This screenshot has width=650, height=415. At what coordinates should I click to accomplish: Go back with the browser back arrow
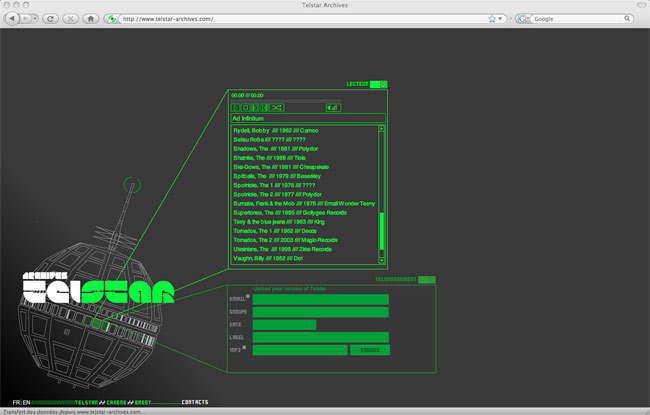(12, 18)
